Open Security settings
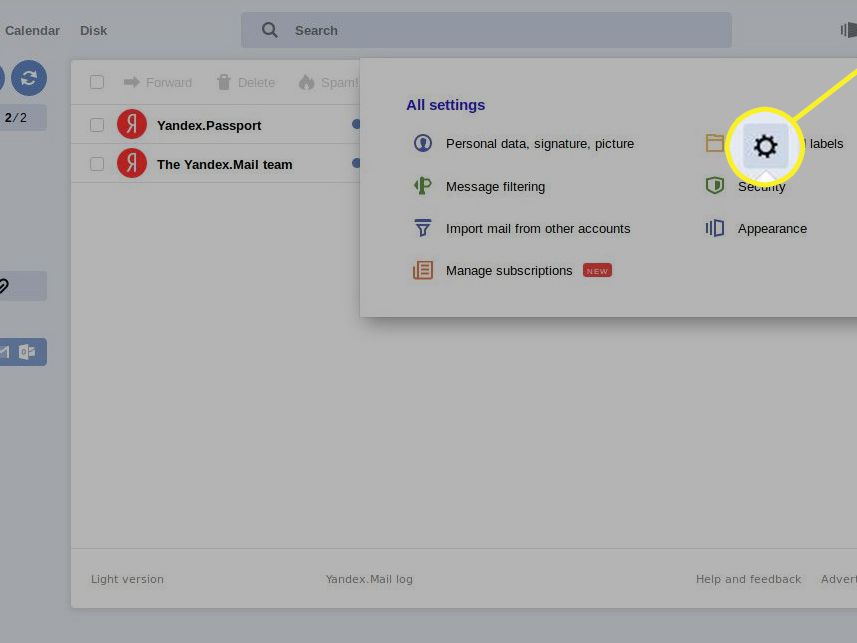Screen dimensions: 857x643 point(761,186)
